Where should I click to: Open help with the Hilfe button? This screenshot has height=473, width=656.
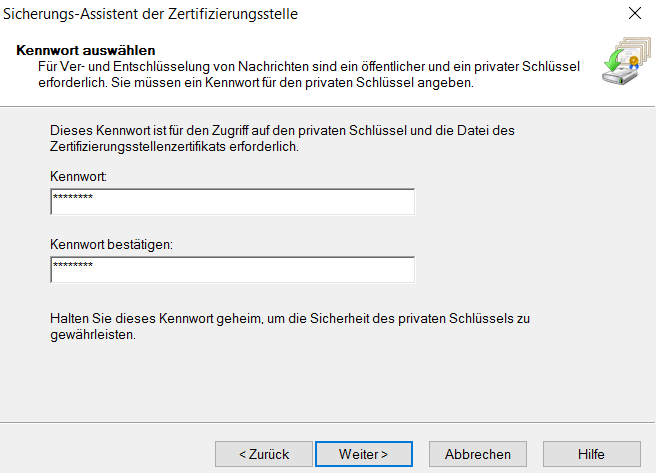coord(591,454)
